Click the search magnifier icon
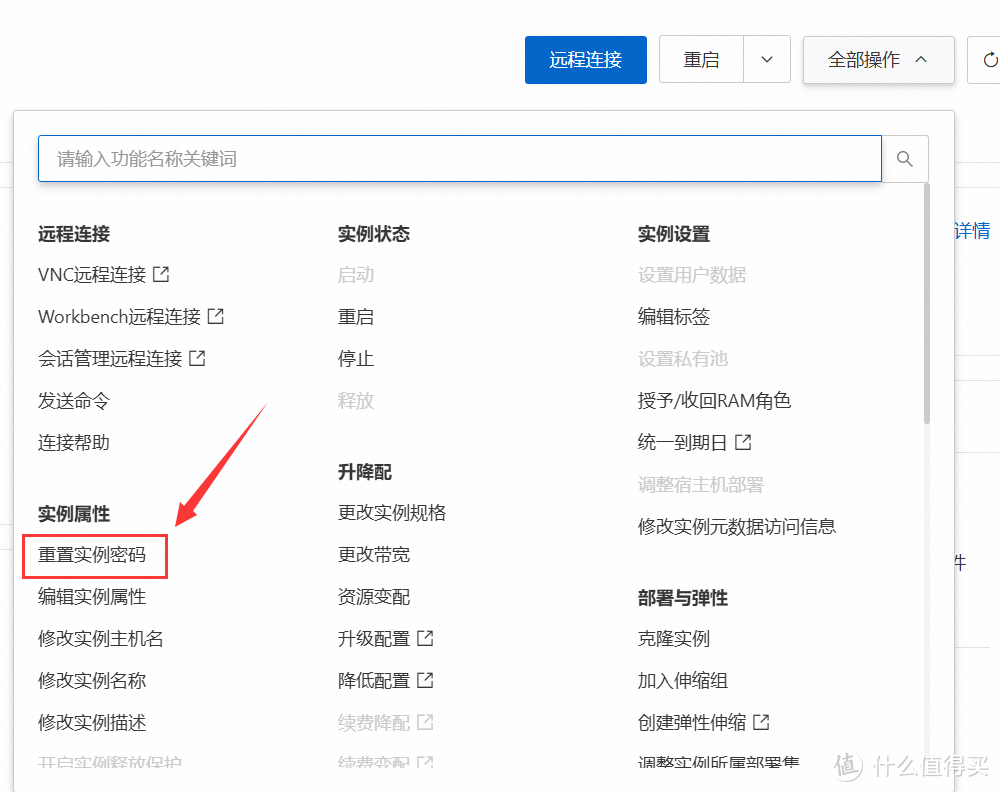This screenshot has height=792, width=1000. point(904,158)
